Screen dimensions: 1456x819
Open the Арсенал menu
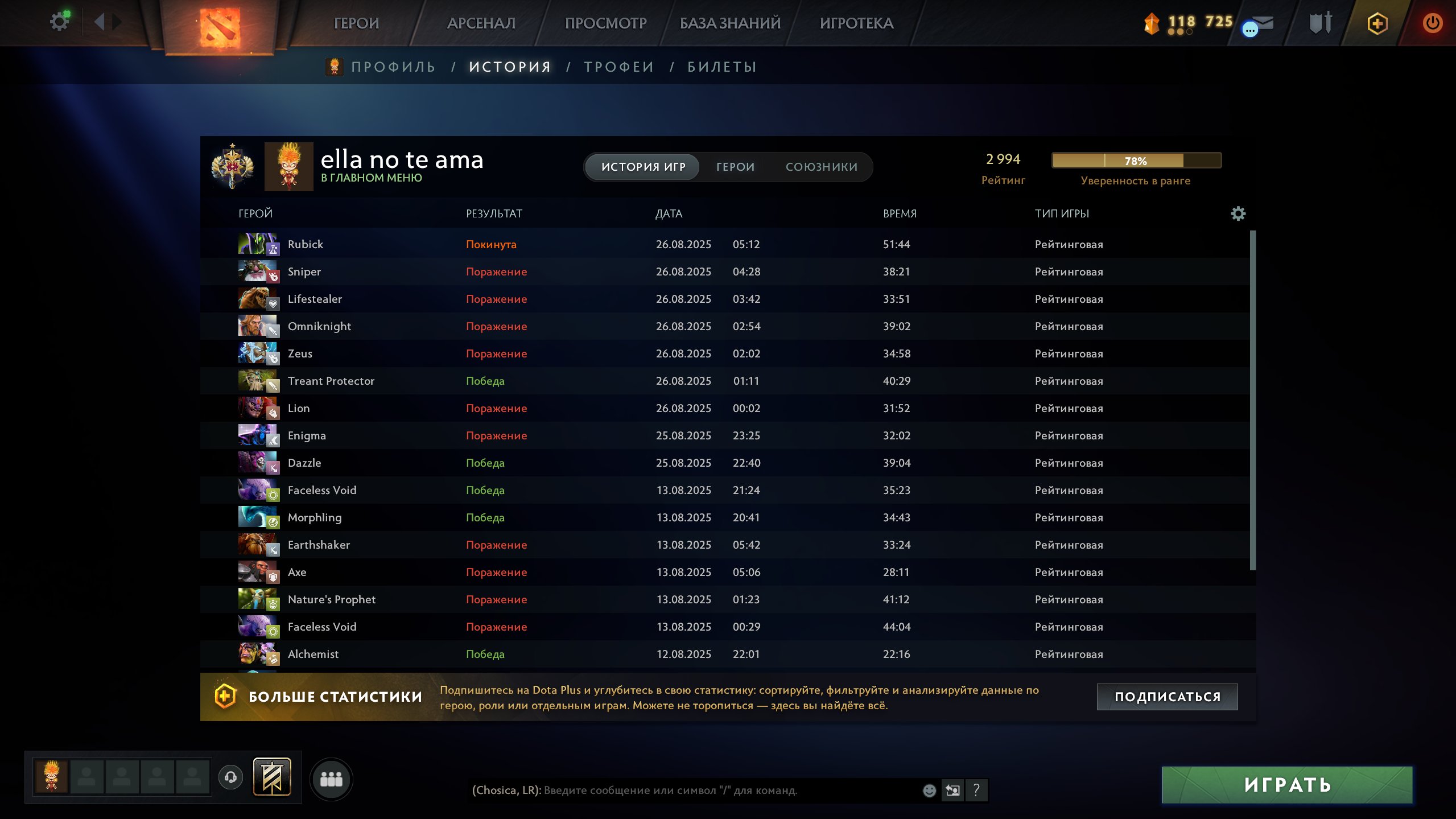pyautogui.click(x=481, y=23)
